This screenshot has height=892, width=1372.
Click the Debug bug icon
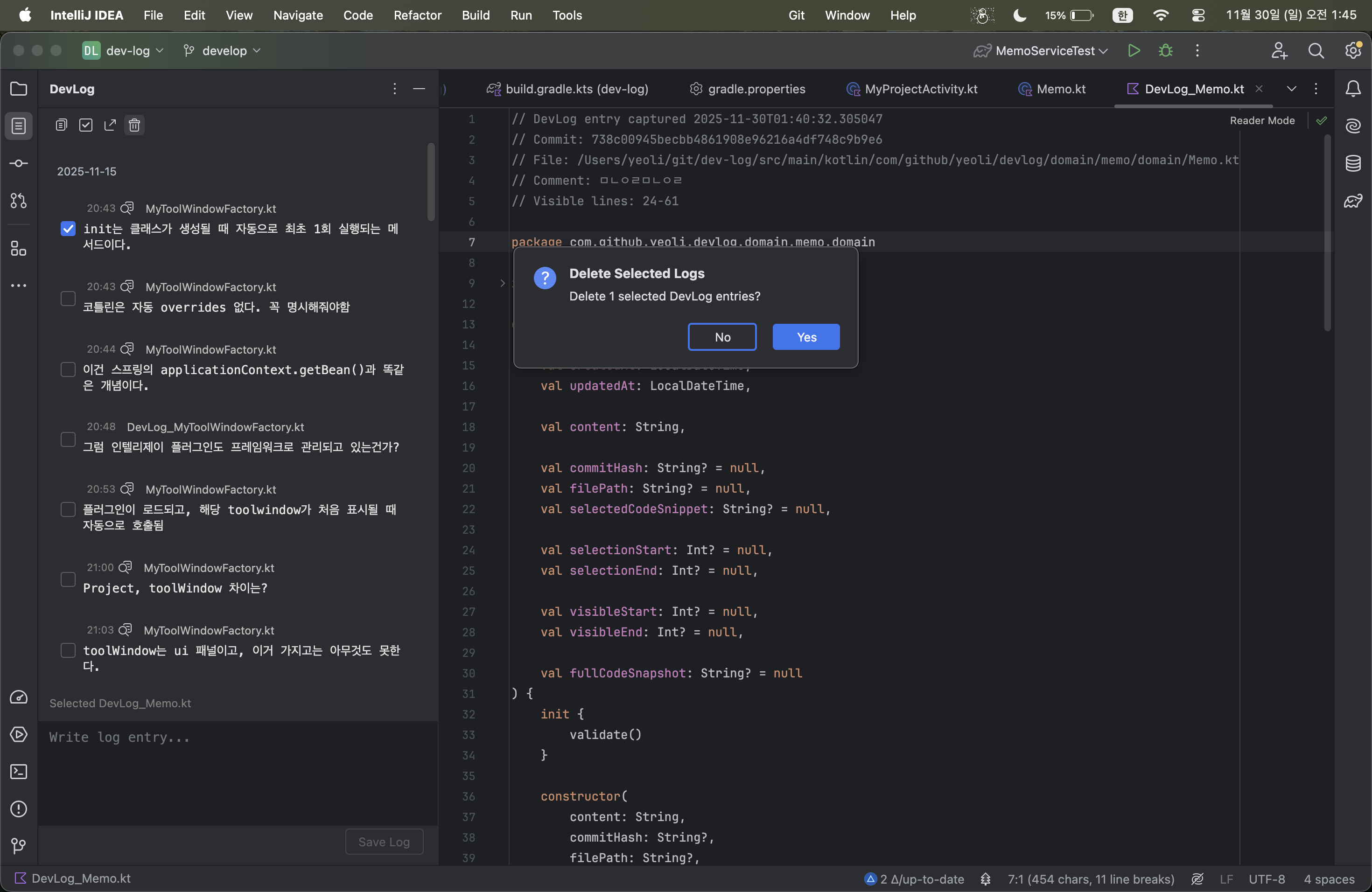tap(1165, 51)
